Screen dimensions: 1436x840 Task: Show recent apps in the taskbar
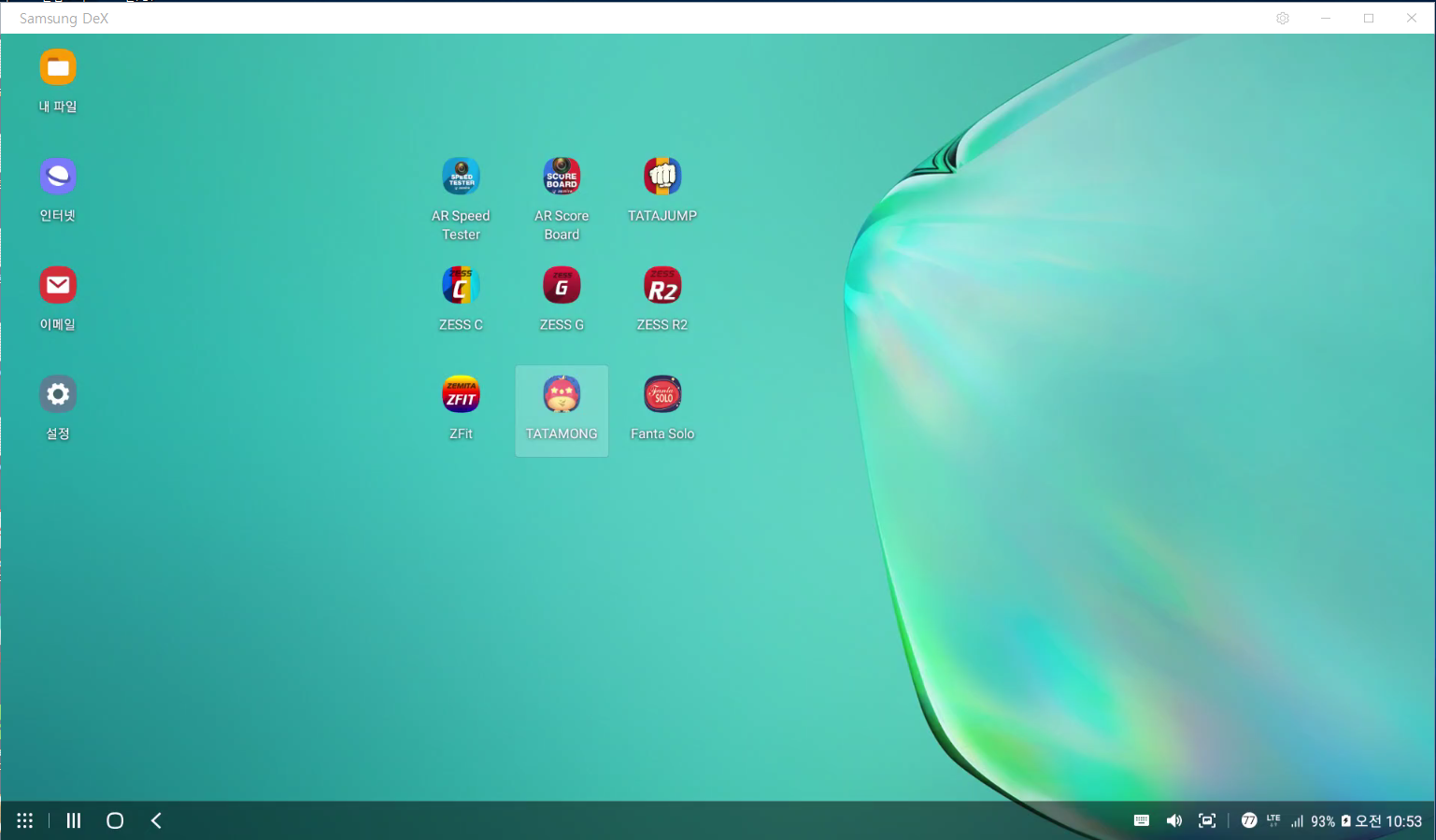tap(74, 820)
